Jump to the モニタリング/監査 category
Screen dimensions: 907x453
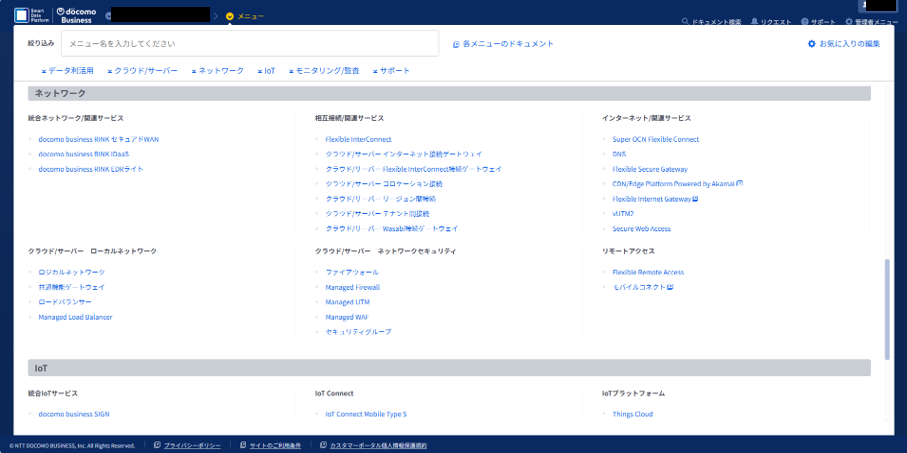tap(324, 71)
